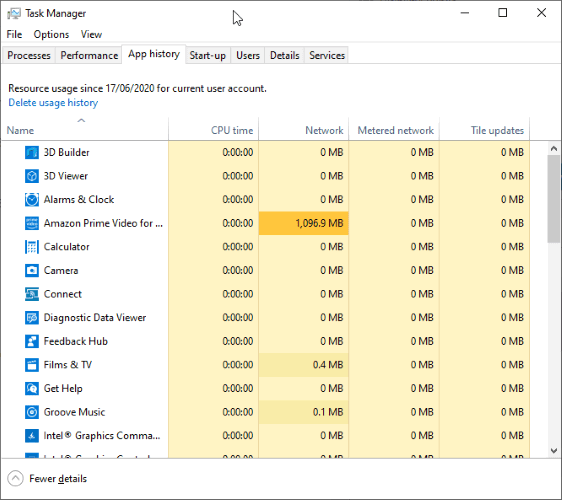The image size is (562, 500).
Task: Open the Services tab
Action: (327, 56)
